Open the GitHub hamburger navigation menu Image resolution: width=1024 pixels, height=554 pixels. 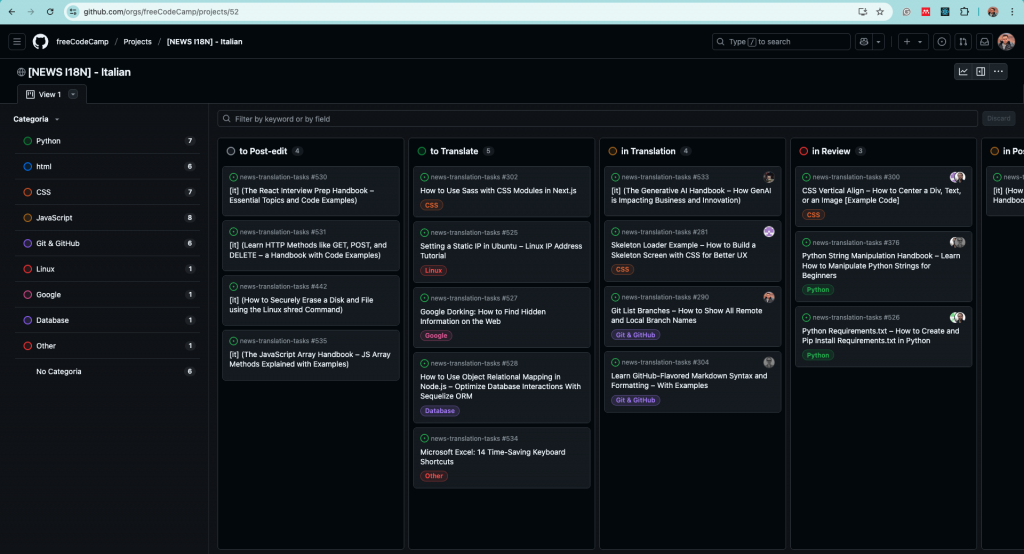(x=17, y=42)
